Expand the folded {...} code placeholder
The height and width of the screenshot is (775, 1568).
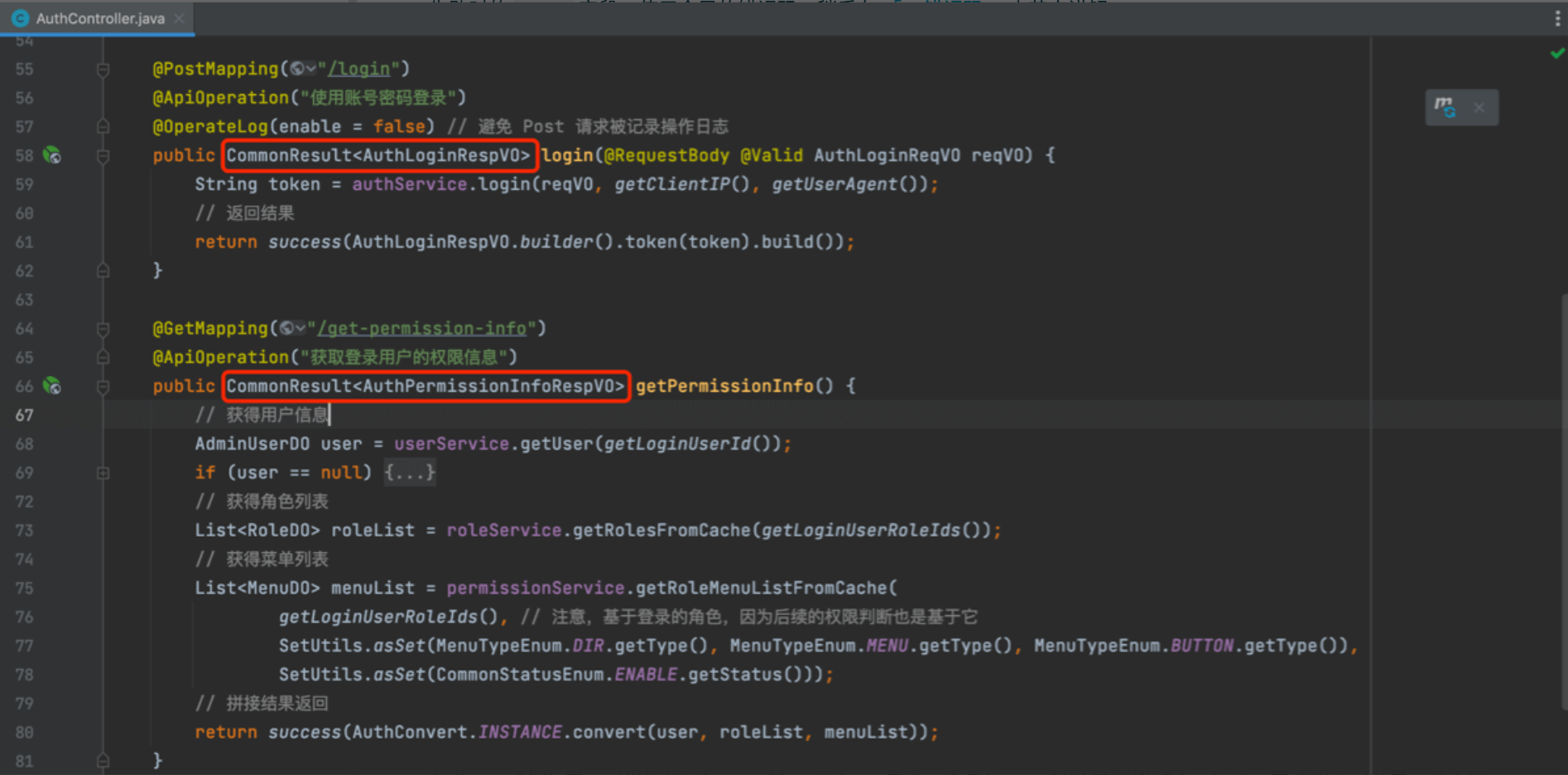point(409,473)
